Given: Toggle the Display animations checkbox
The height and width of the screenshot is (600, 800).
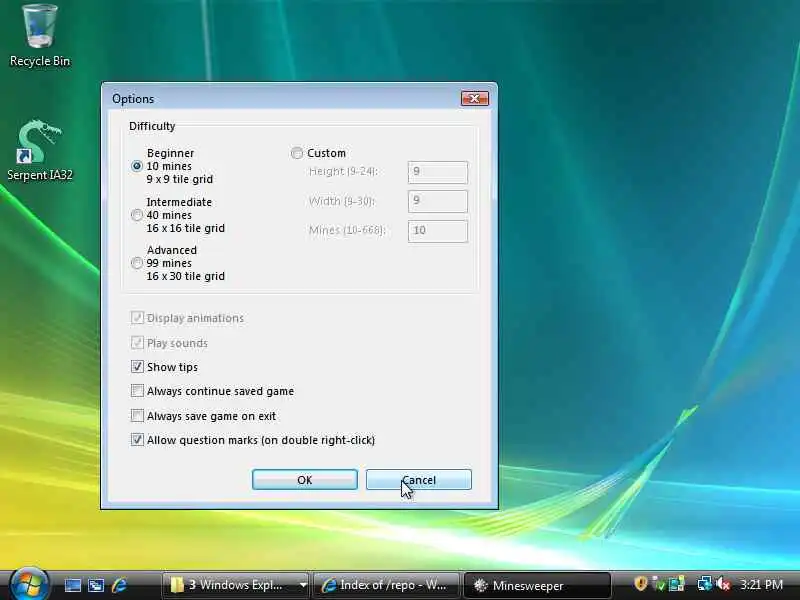Looking at the screenshot, I should [137, 318].
